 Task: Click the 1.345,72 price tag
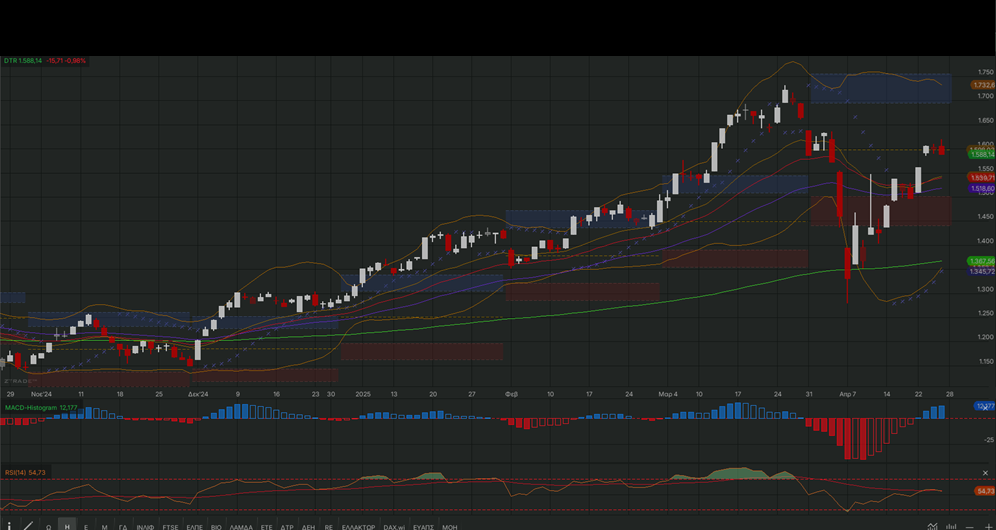(982, 271)
